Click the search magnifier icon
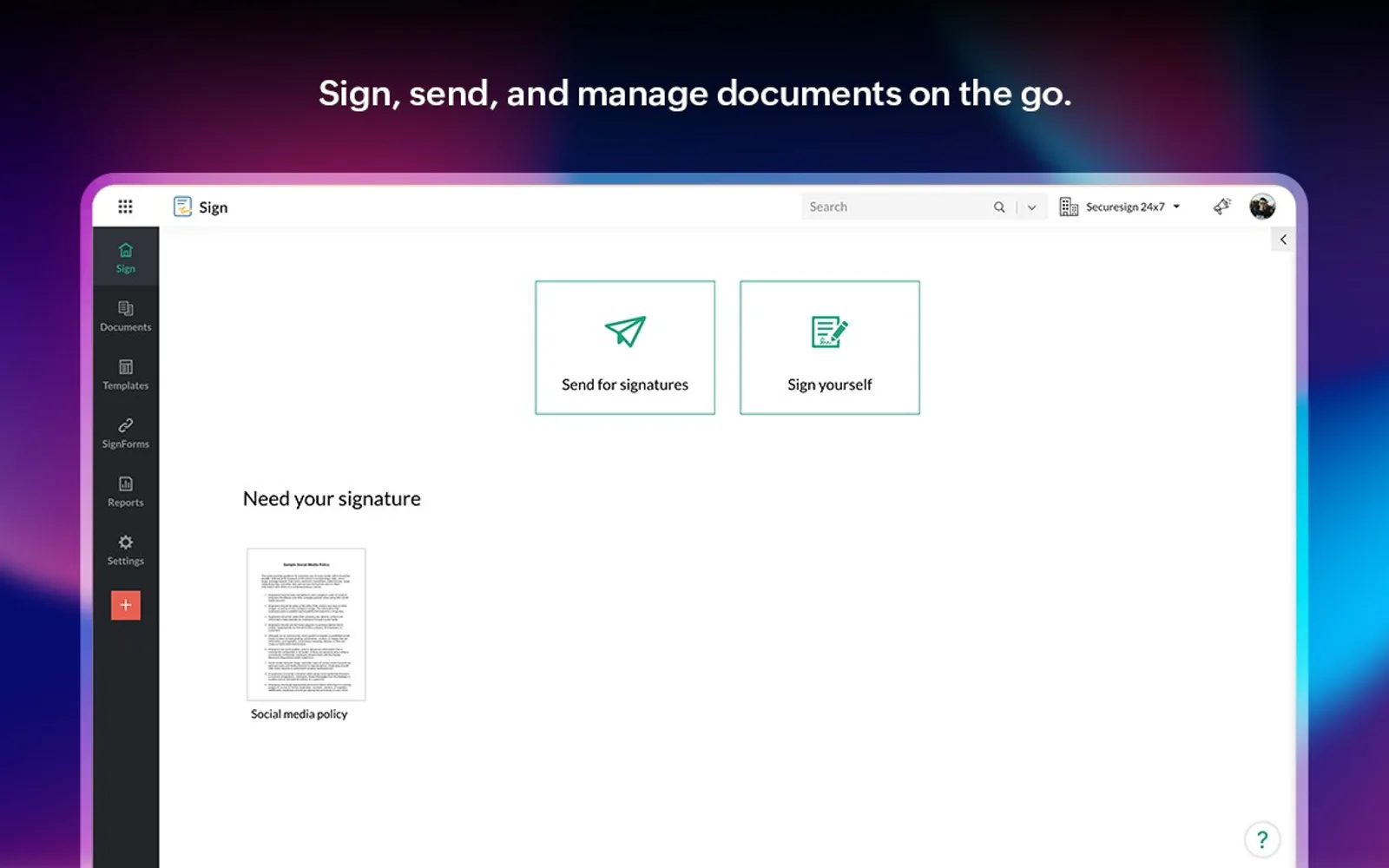 (x=999, y=207)
